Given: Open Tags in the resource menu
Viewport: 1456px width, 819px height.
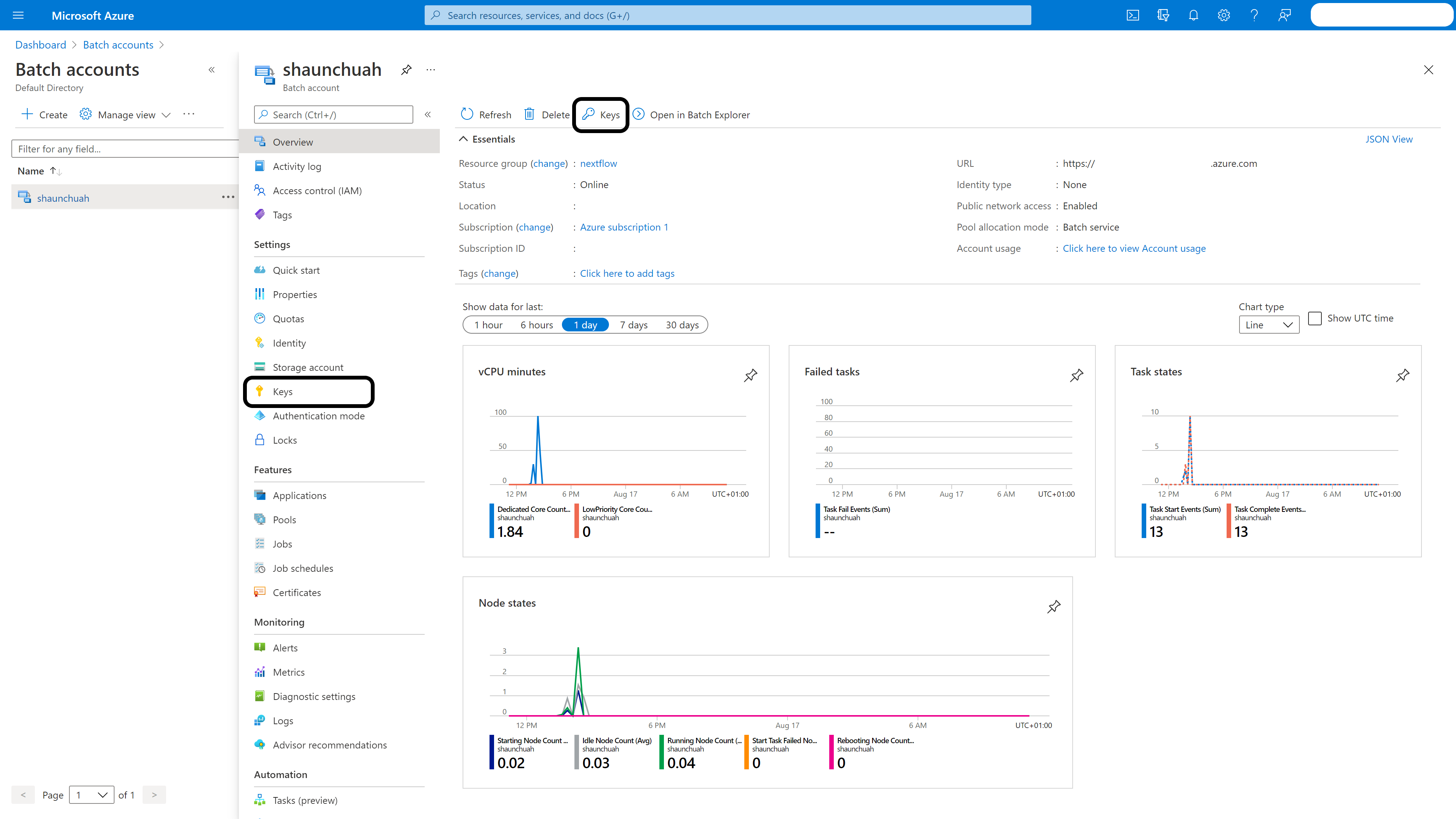Looking at the screenshot, I should [x=339, y=215].
